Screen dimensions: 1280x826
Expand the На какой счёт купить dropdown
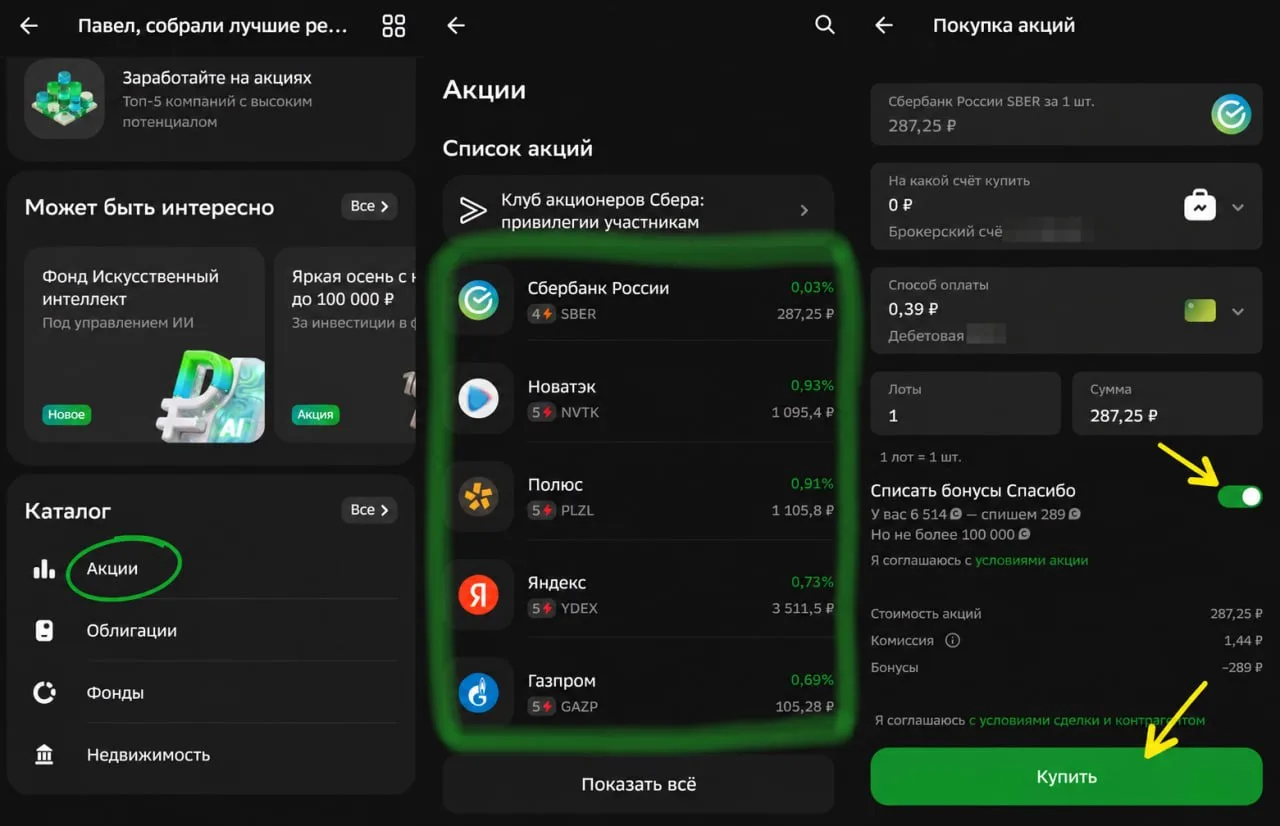coord(1238,207)
